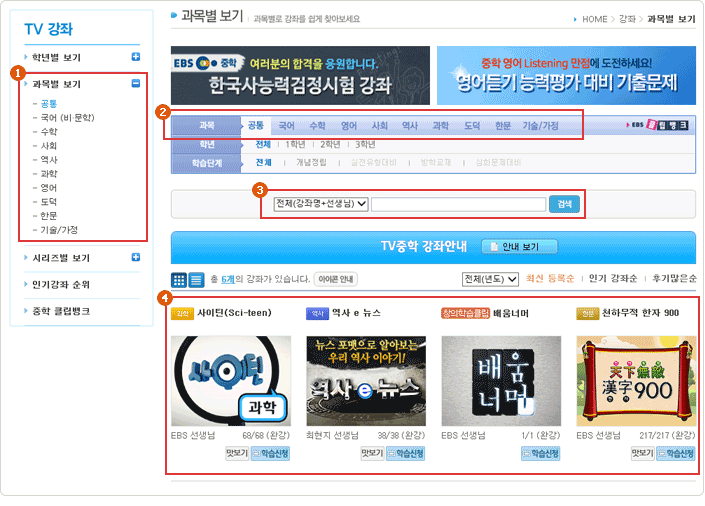This screenshot has width=705, height=506.
Task: Switch to 역사 subject tab
Action: tap(410, 125)
